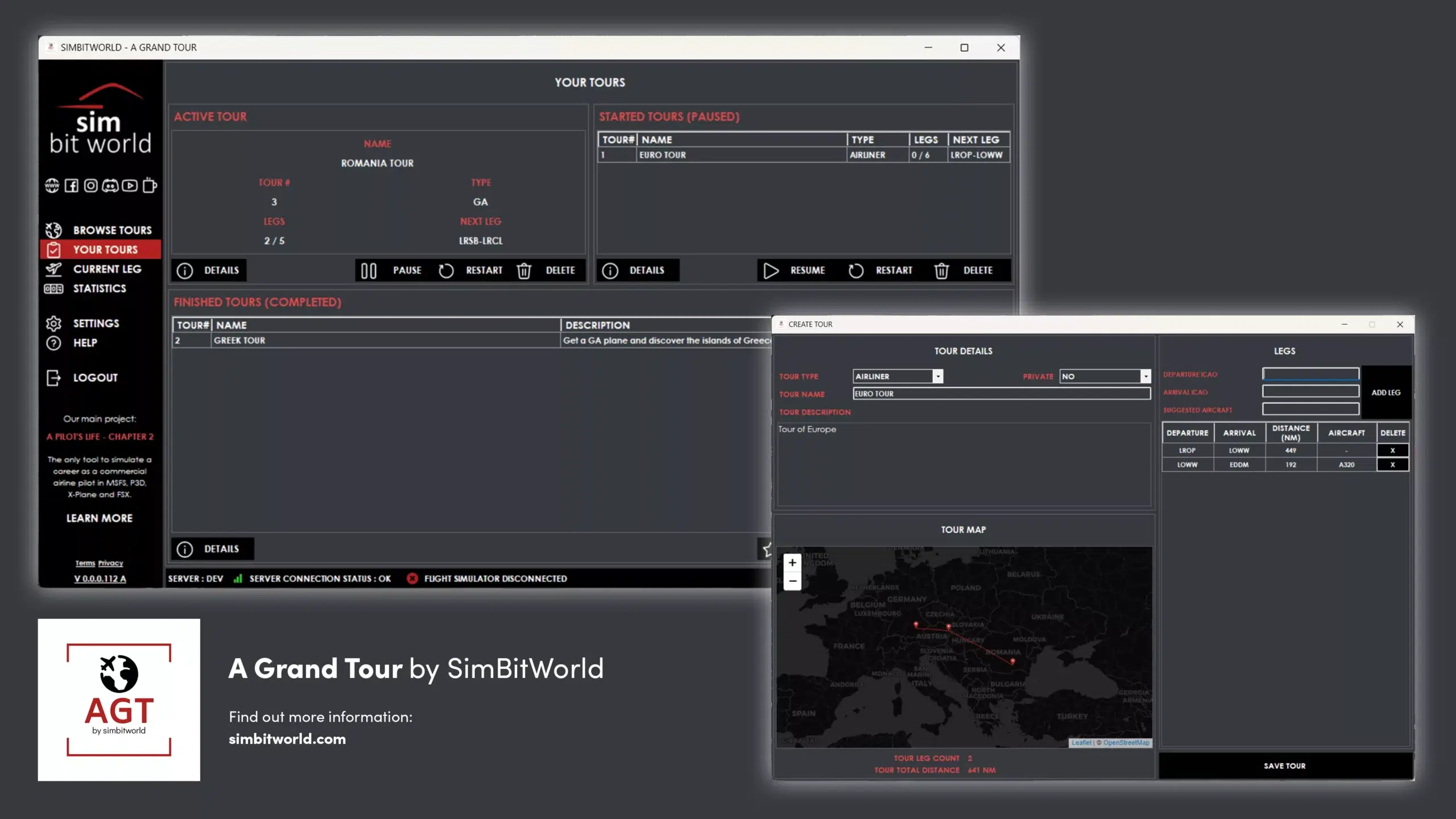This screenshot has width=1456, height=819.
Task: Click the coffee cup donate icon
Action: (150, 185)
